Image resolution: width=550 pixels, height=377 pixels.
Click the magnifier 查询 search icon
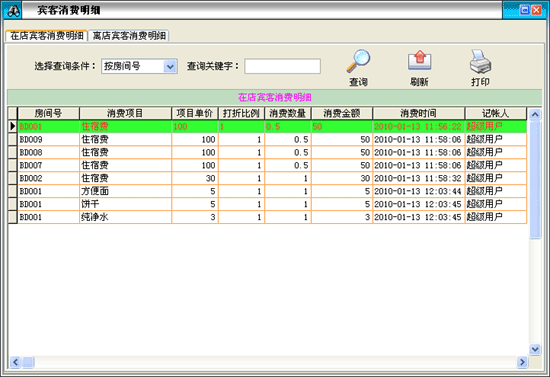point(358,61)
